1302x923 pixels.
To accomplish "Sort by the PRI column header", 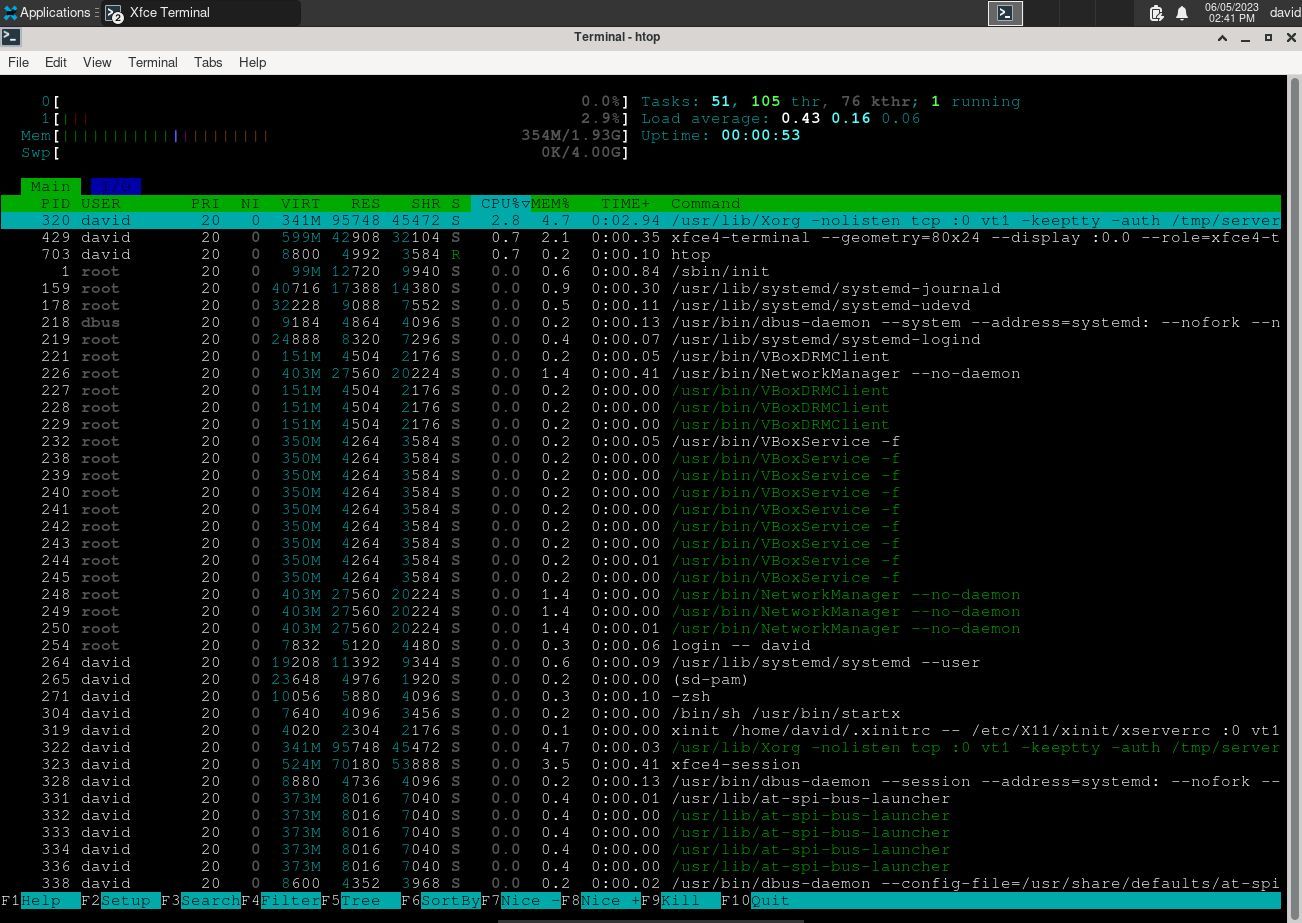I will (205, 203).
